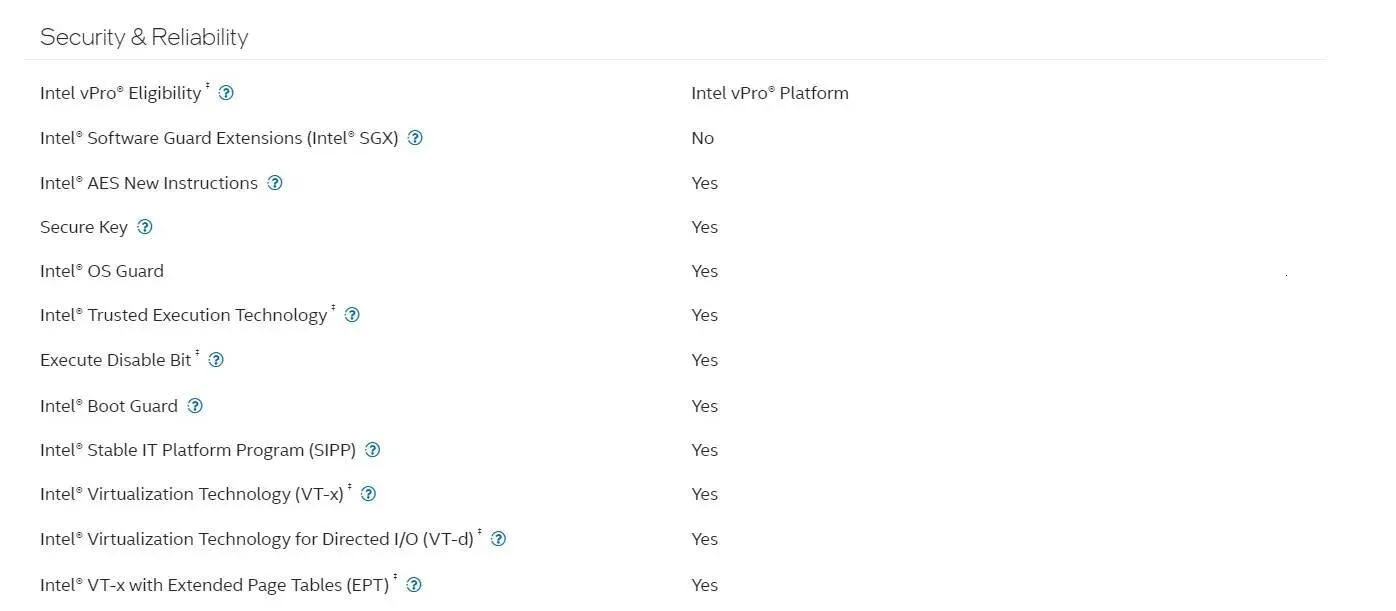Open Trusted Execution Technology help tooltip icon
The width and height of the screenshot is (1396, 611).
352,315
